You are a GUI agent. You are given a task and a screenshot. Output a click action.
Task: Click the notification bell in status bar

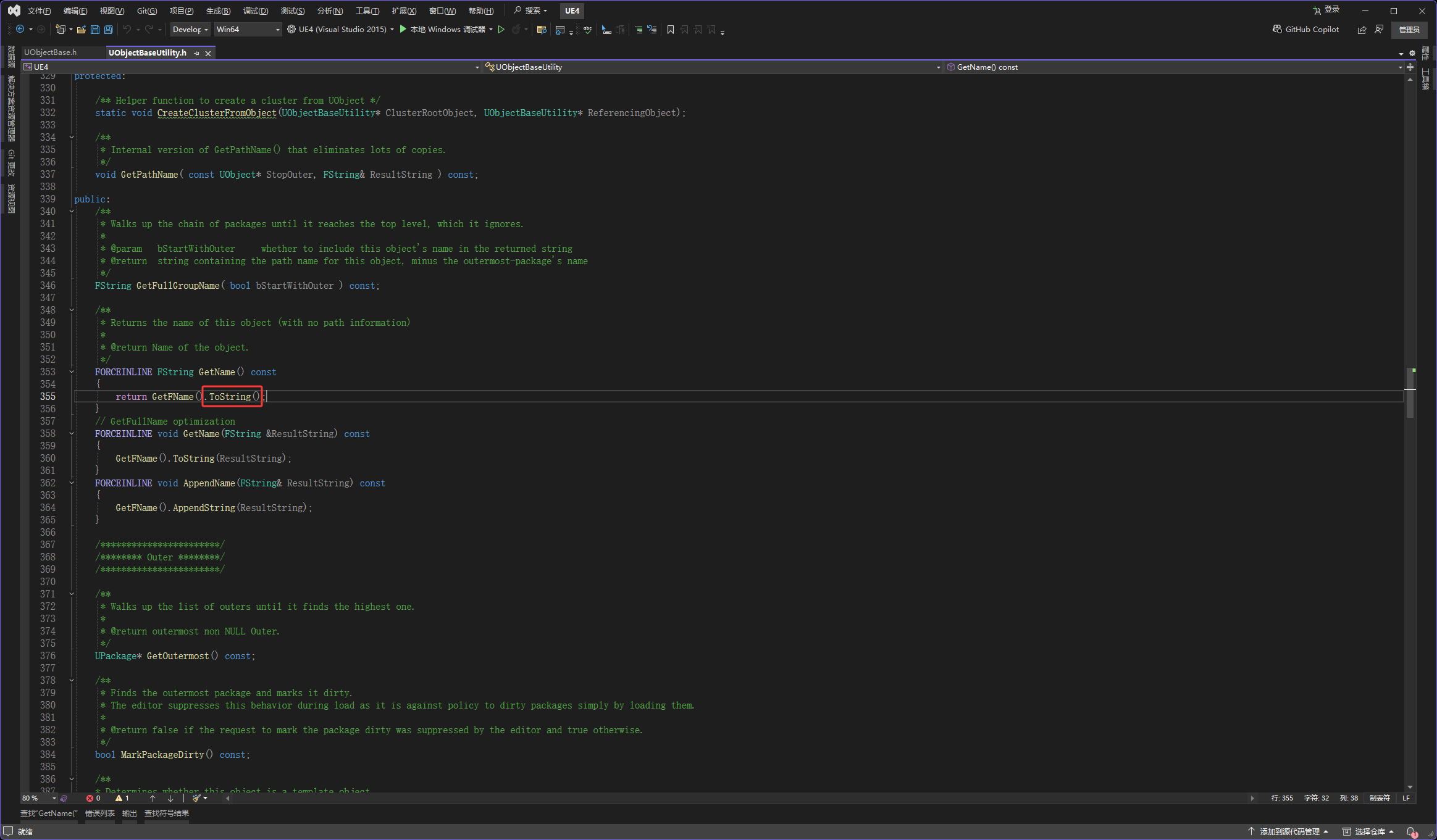pyautogui.click(x=1411, y=831)
